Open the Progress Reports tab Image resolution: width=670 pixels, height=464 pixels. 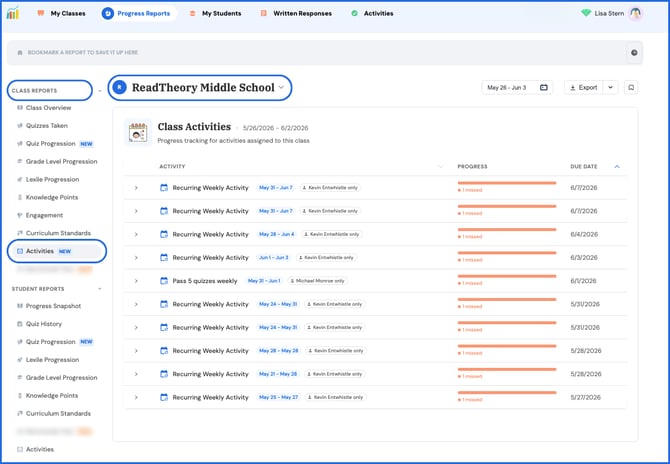(138, 13)
